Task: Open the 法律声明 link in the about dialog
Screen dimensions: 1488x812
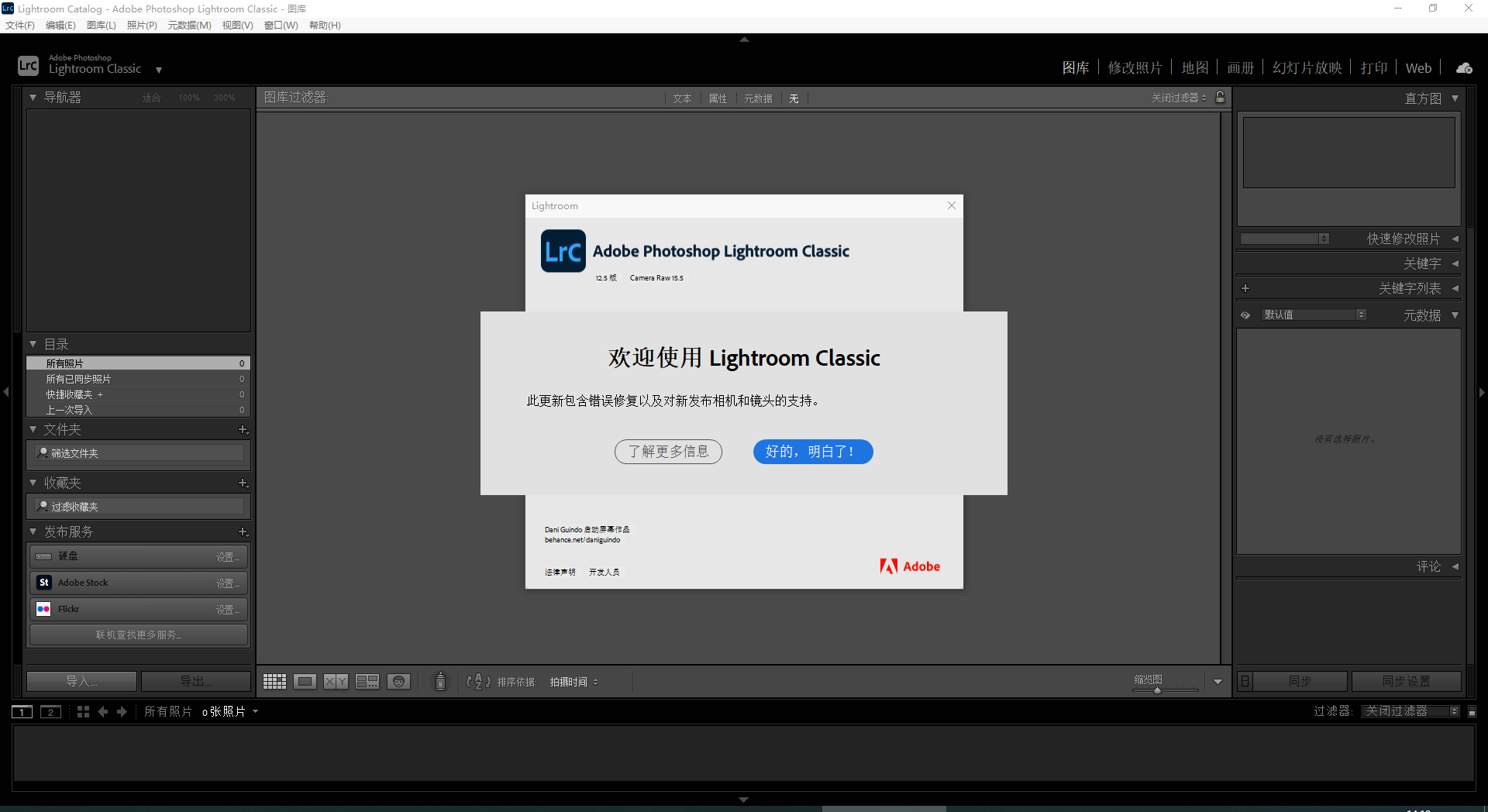Action: coord(560,572)
